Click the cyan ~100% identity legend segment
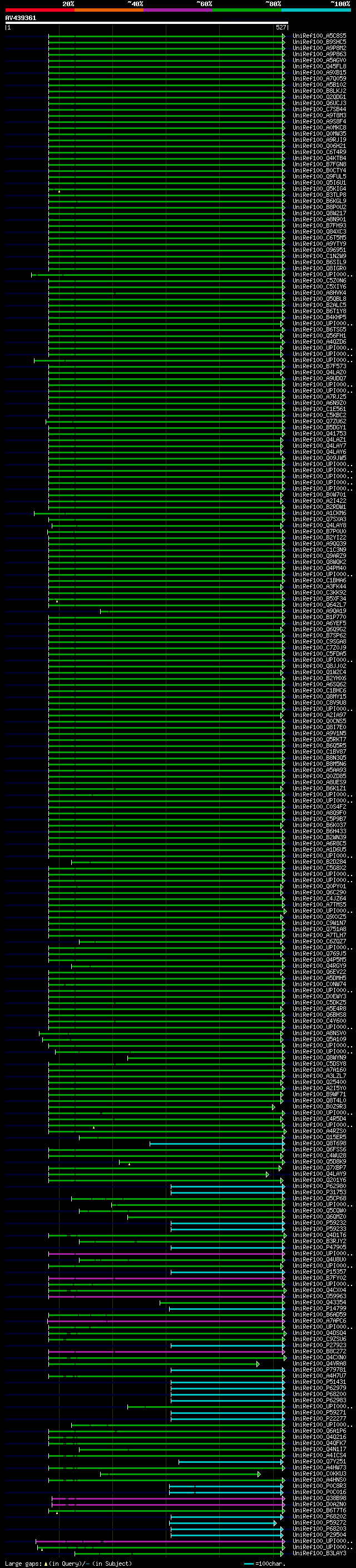Screen dimensions: 356x1568 [x=316, y=10]
